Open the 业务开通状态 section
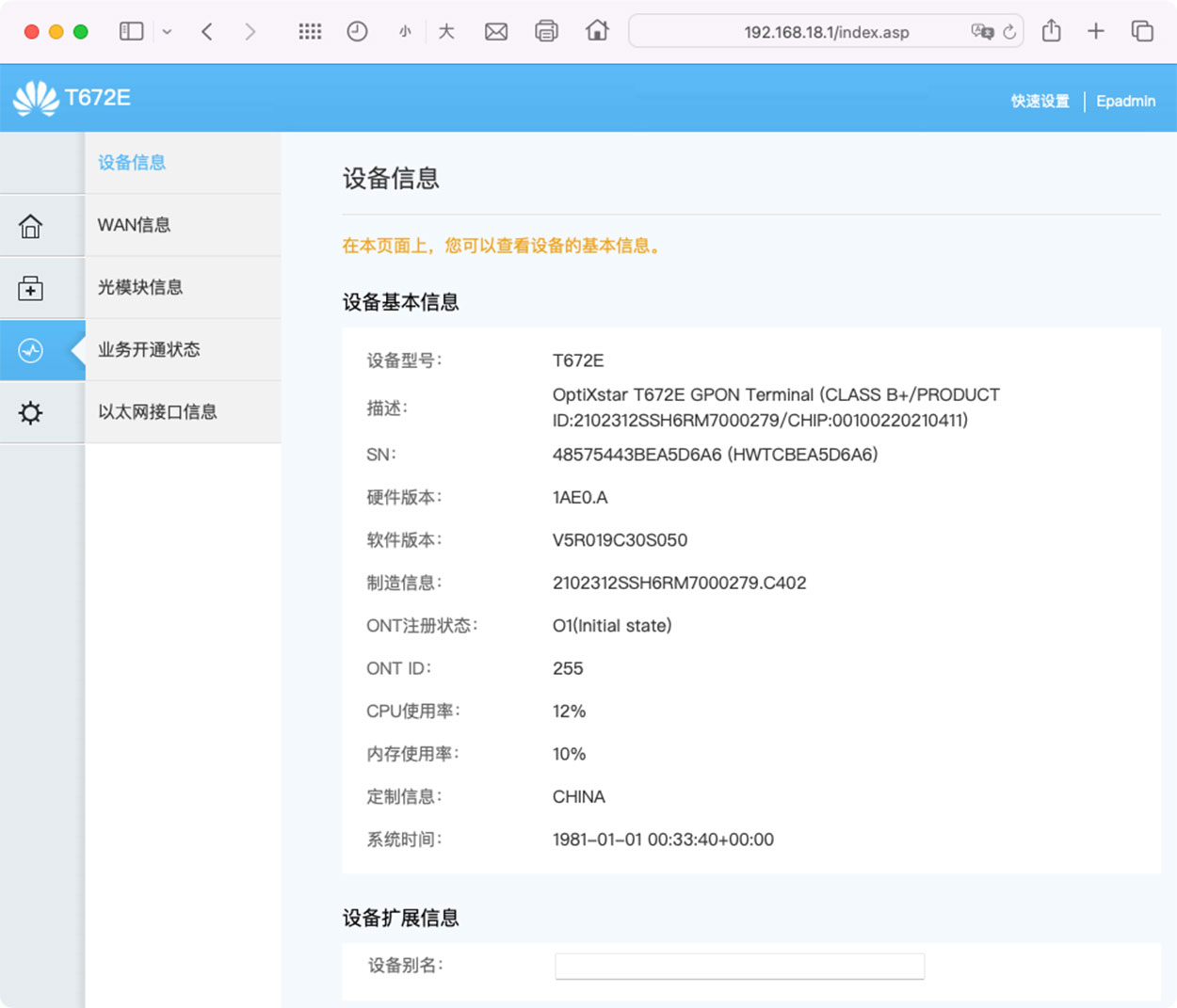 point(148,349)
